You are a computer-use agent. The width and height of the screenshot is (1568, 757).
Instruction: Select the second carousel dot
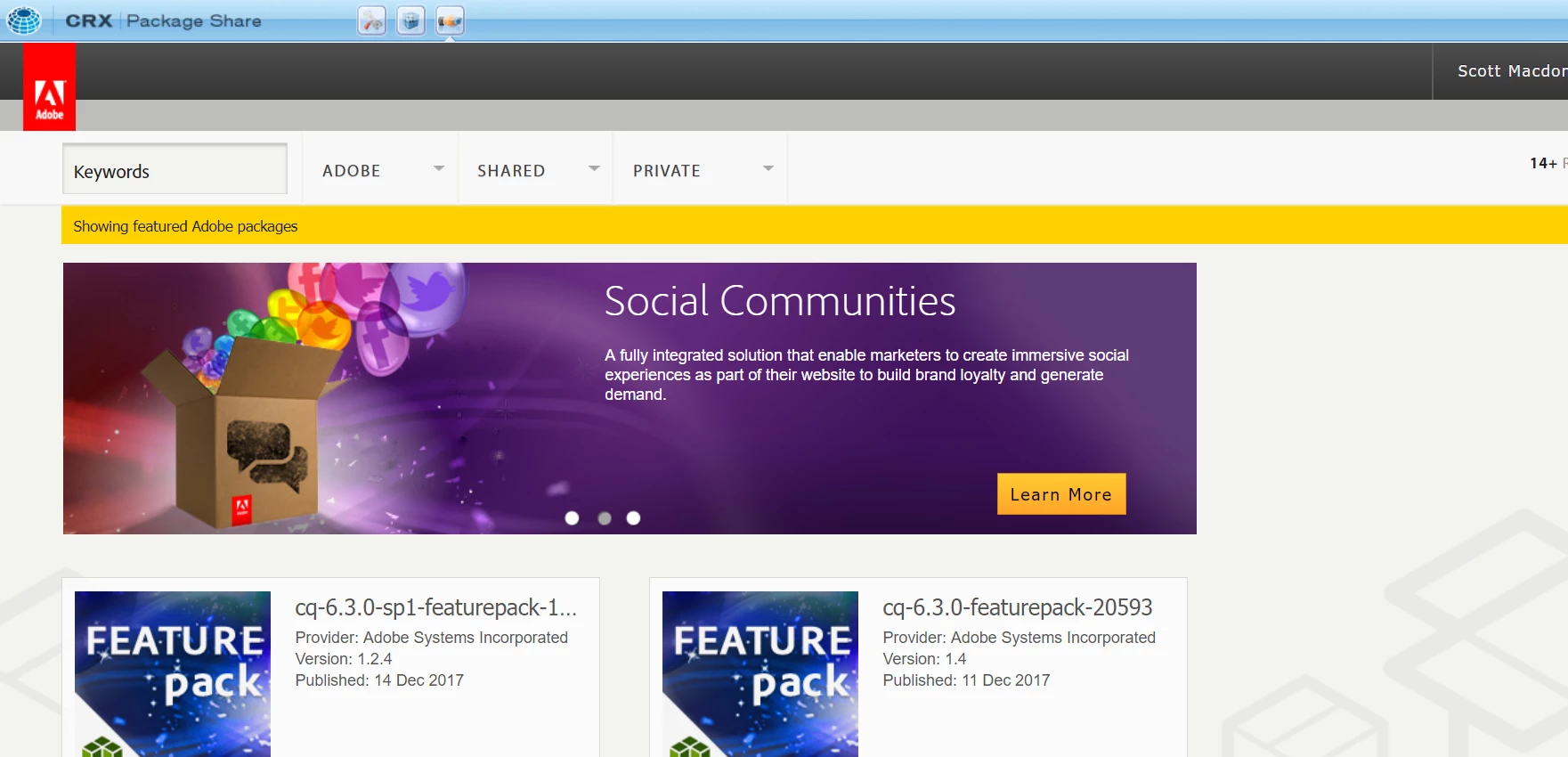(605, 518)
